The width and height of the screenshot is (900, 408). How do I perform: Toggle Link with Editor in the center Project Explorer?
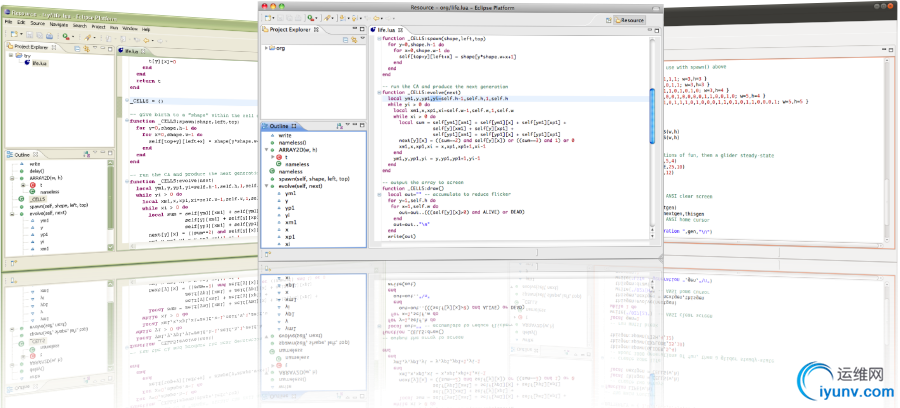[354, 40]
